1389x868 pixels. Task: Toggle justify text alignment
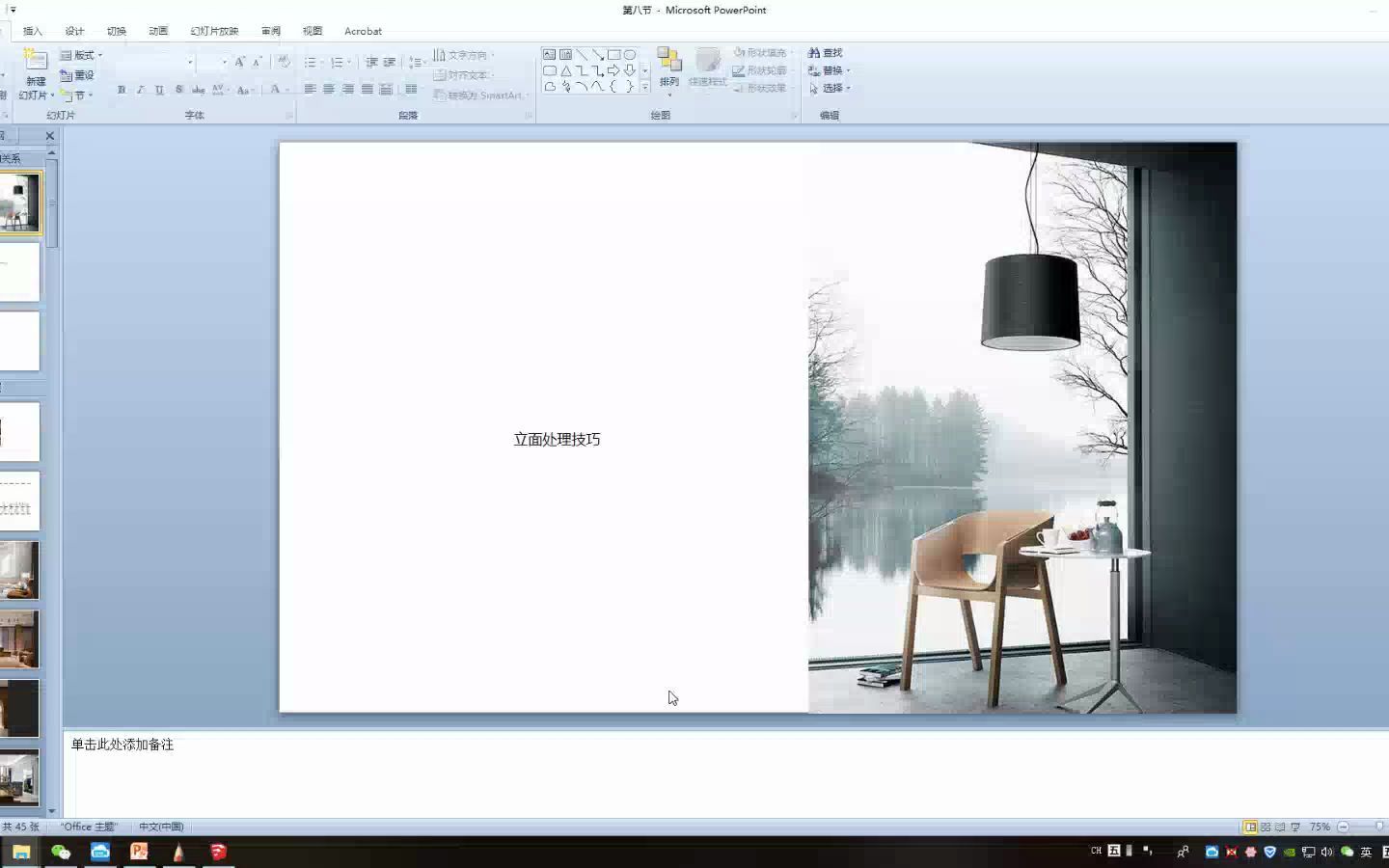(x=368, y=89)
